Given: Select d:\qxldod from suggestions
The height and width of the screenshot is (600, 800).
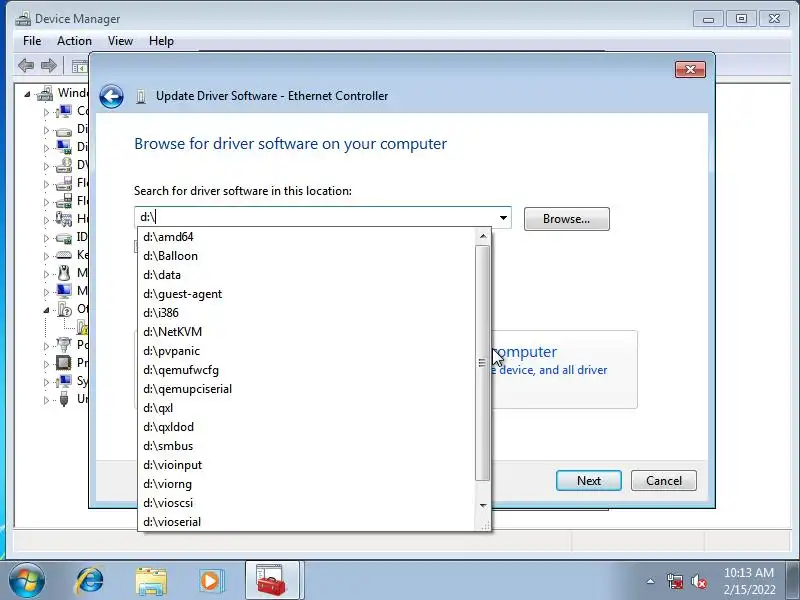Looking at the screenshot, I should pos(307,427).
